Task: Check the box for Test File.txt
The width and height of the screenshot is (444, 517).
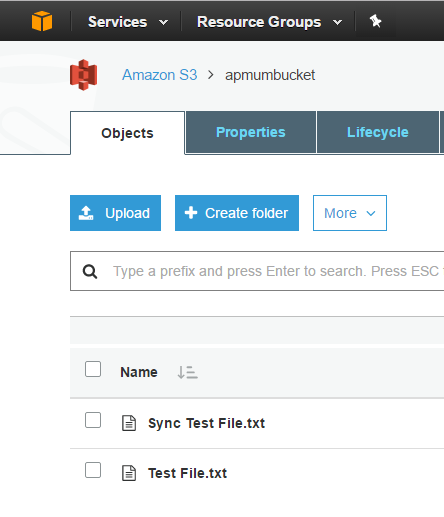Action: [93, 470]
